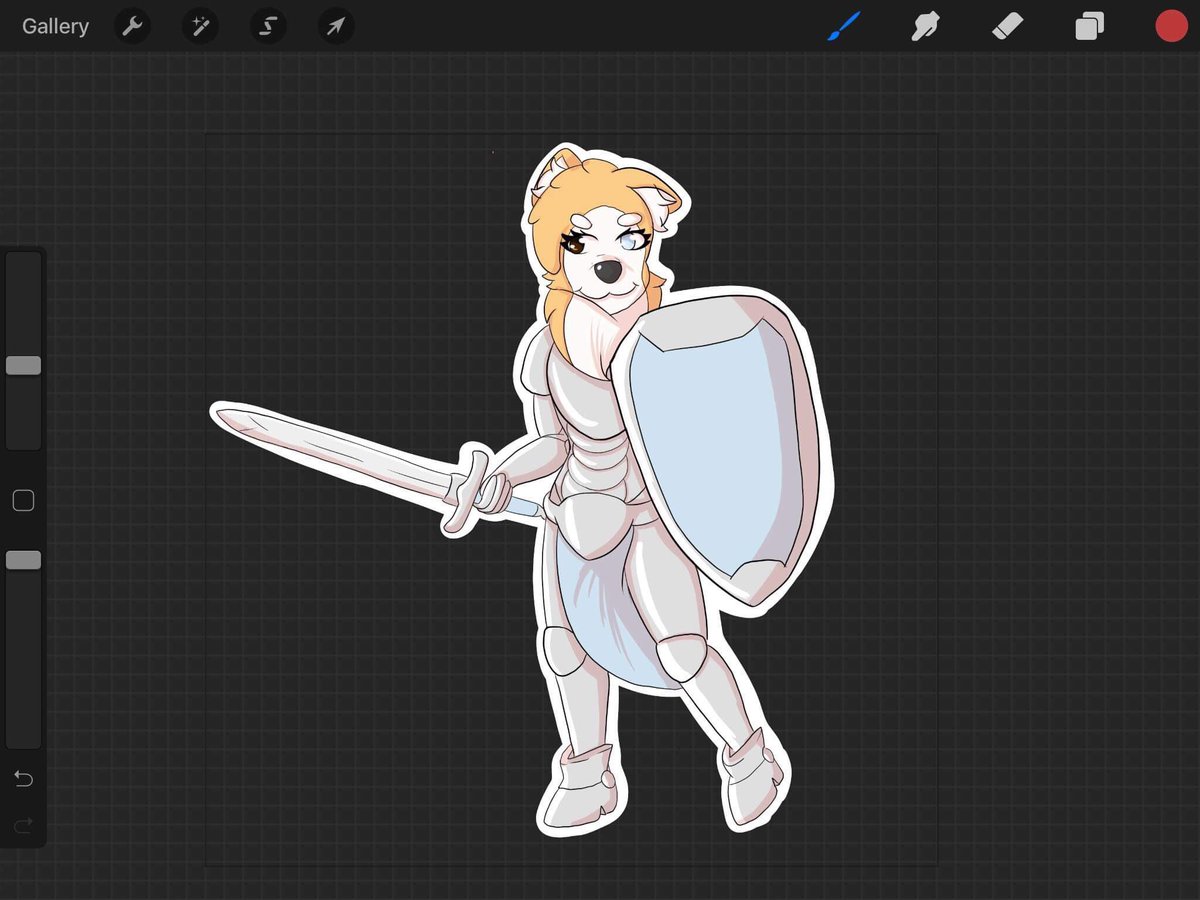Viewport: 1200px width, 900px height.
Task: Undo the last action
Action: pos(23,779)
